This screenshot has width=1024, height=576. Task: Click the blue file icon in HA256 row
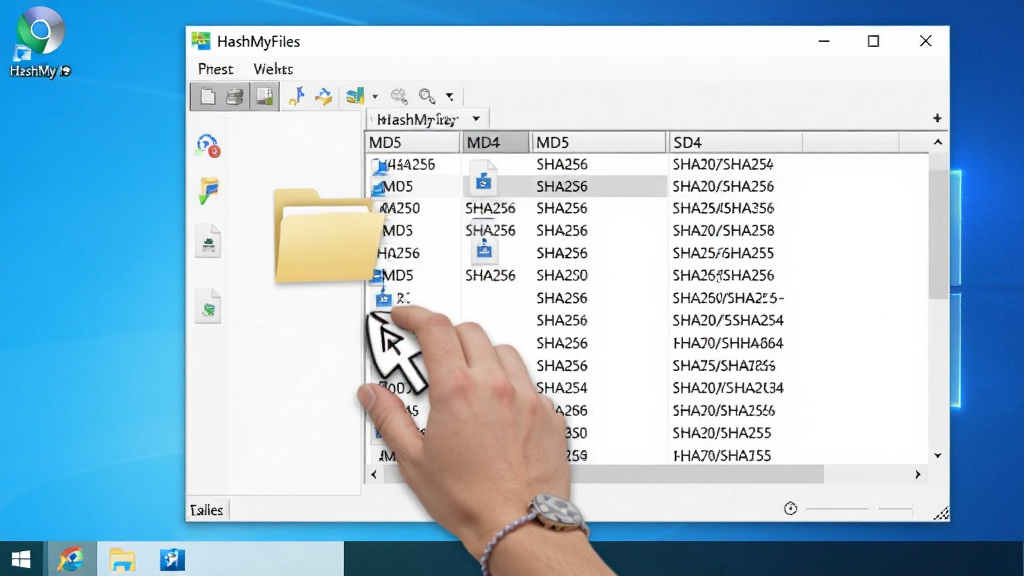coord(484,249)
